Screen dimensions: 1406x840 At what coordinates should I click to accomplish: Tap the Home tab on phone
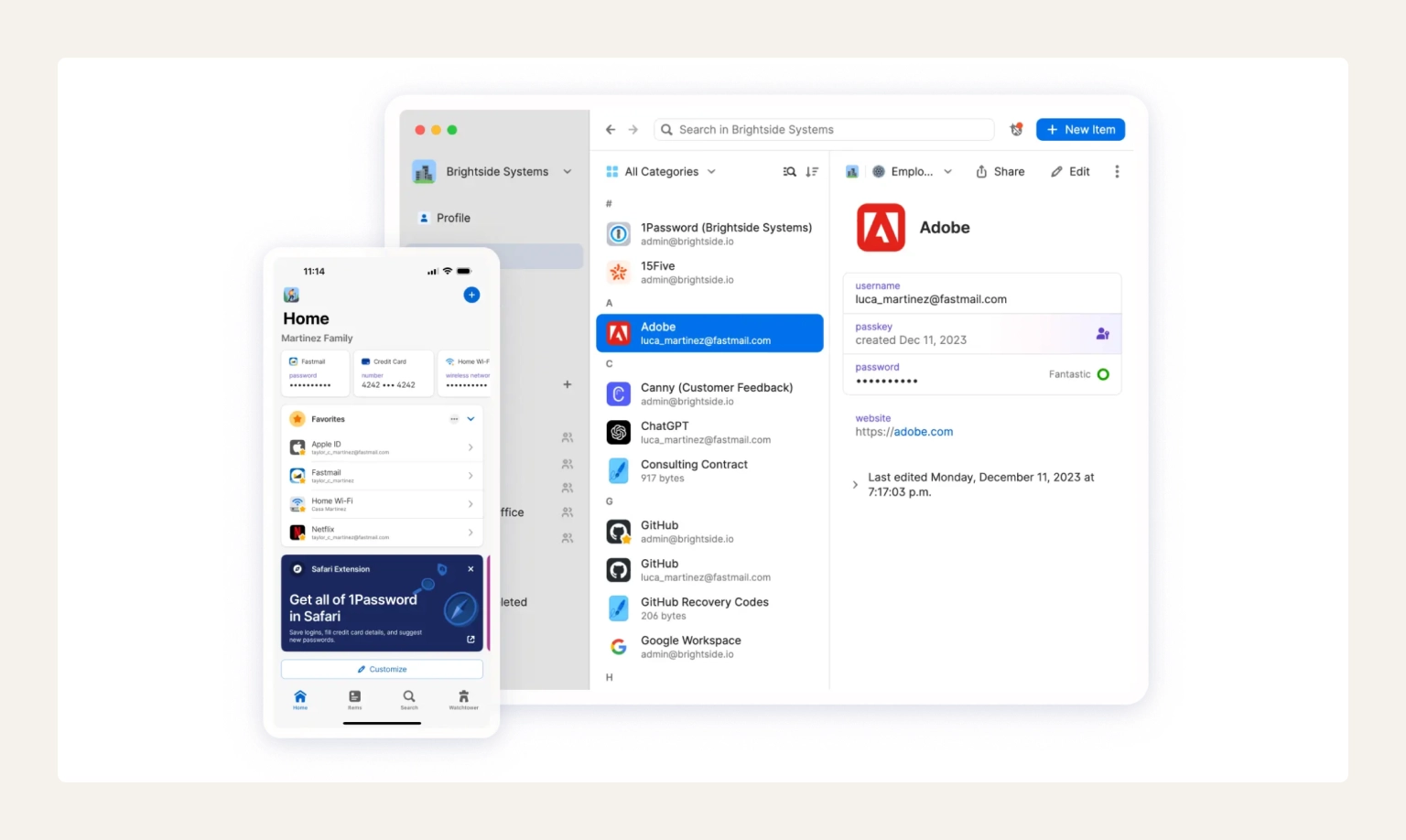pos(300,700)
